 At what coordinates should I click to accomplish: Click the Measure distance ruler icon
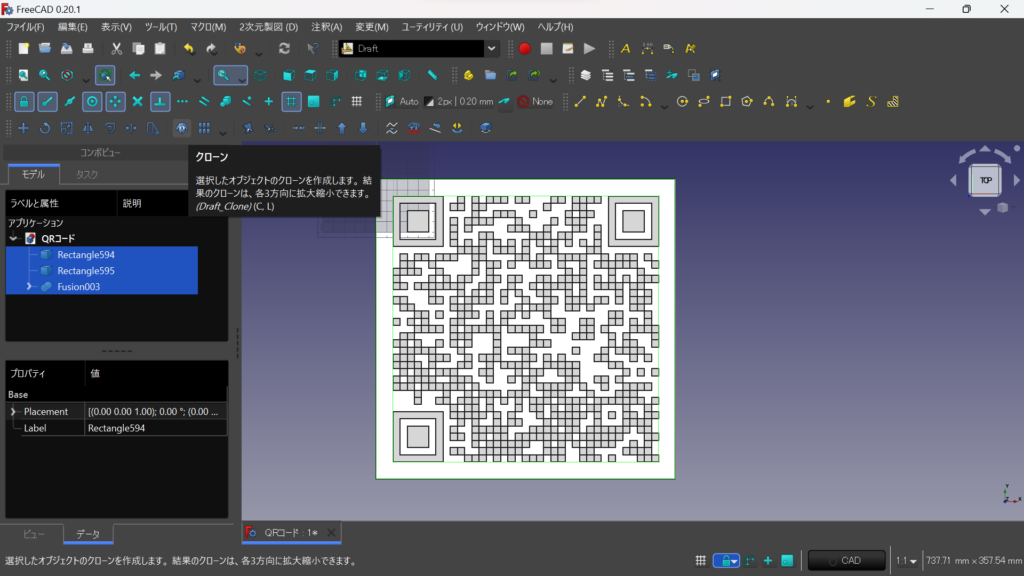(x=432, y=75)
